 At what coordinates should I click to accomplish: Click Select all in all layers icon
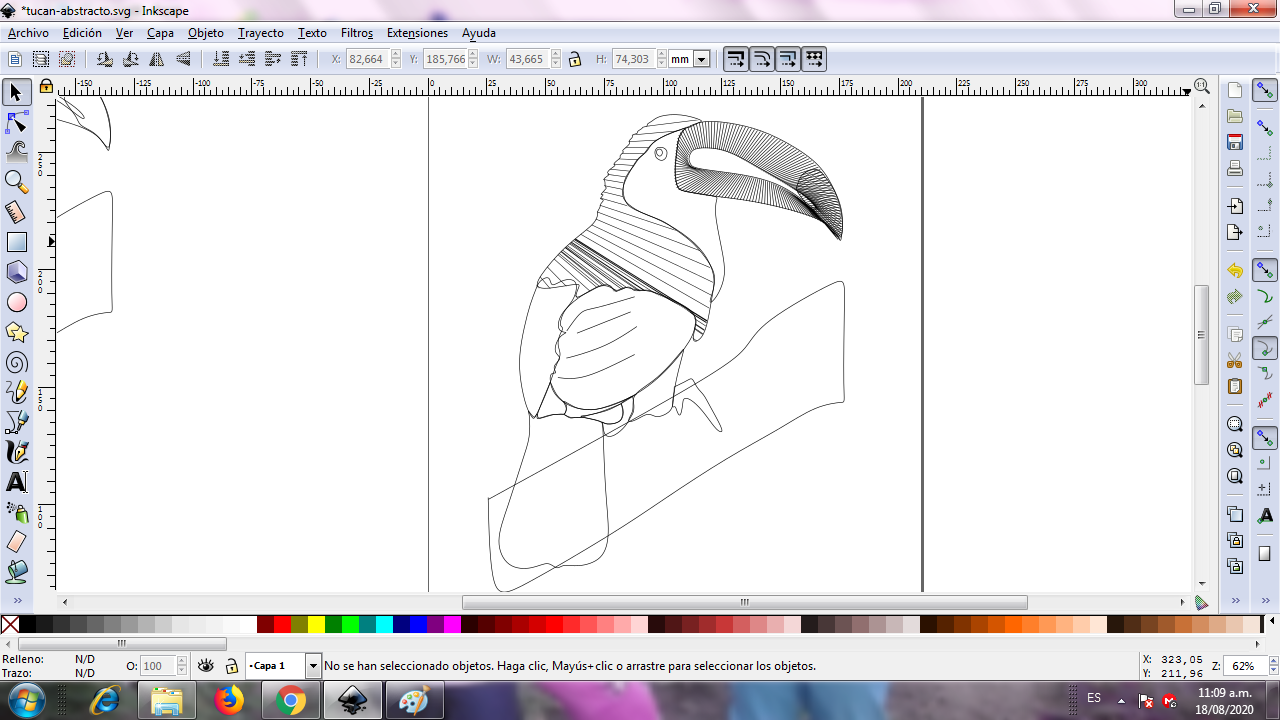click(x=41, y=59)
